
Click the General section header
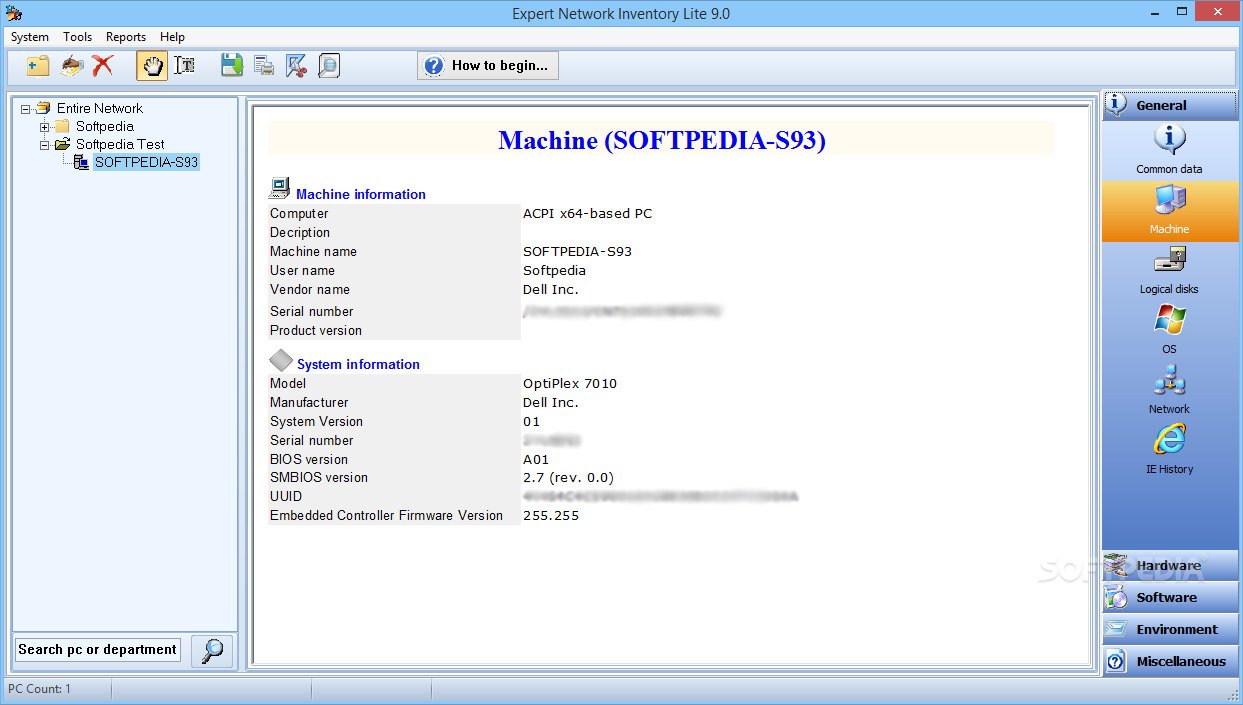point(1169,105)
